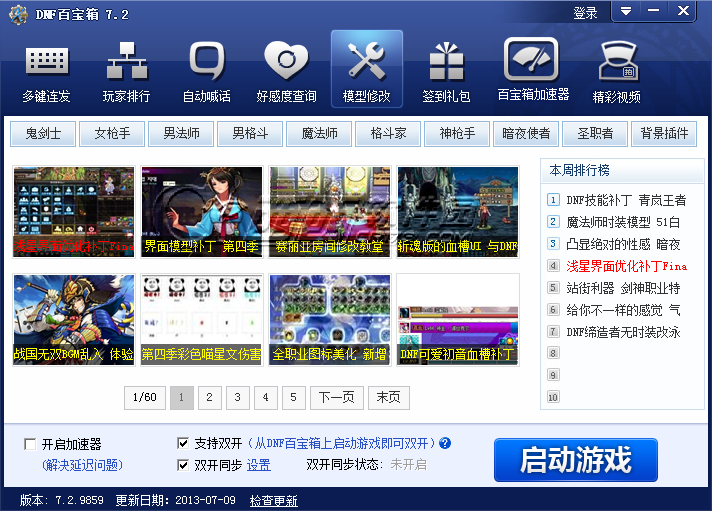This screenshot has height=511, width=712.
Task: Click the DNF百宝箱 app logo icon
Action: [x=18, y=15]
